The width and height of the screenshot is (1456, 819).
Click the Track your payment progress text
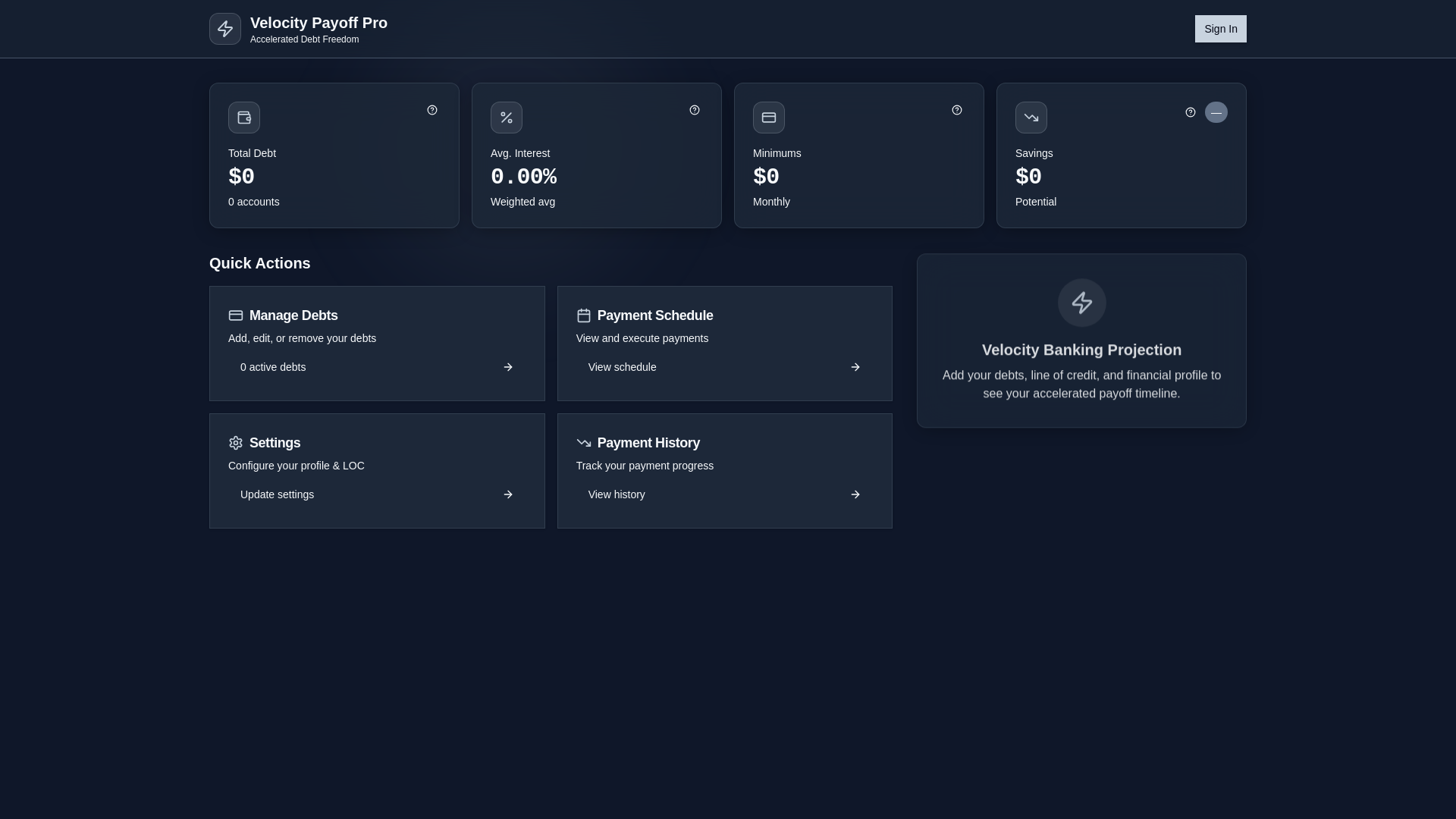(x=645, y=466)
